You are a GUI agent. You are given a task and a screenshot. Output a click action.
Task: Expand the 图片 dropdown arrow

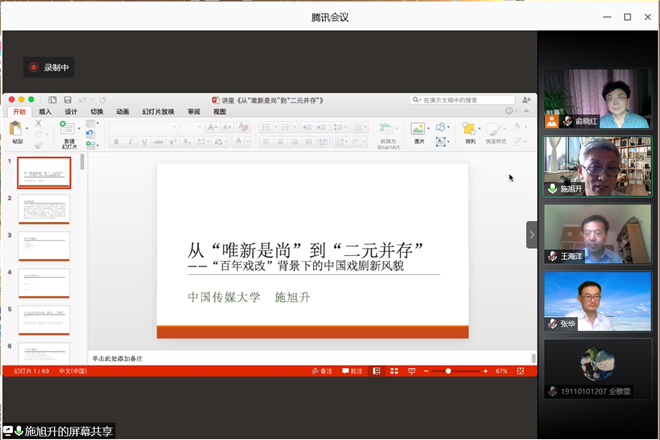click(x=430, y=129)
